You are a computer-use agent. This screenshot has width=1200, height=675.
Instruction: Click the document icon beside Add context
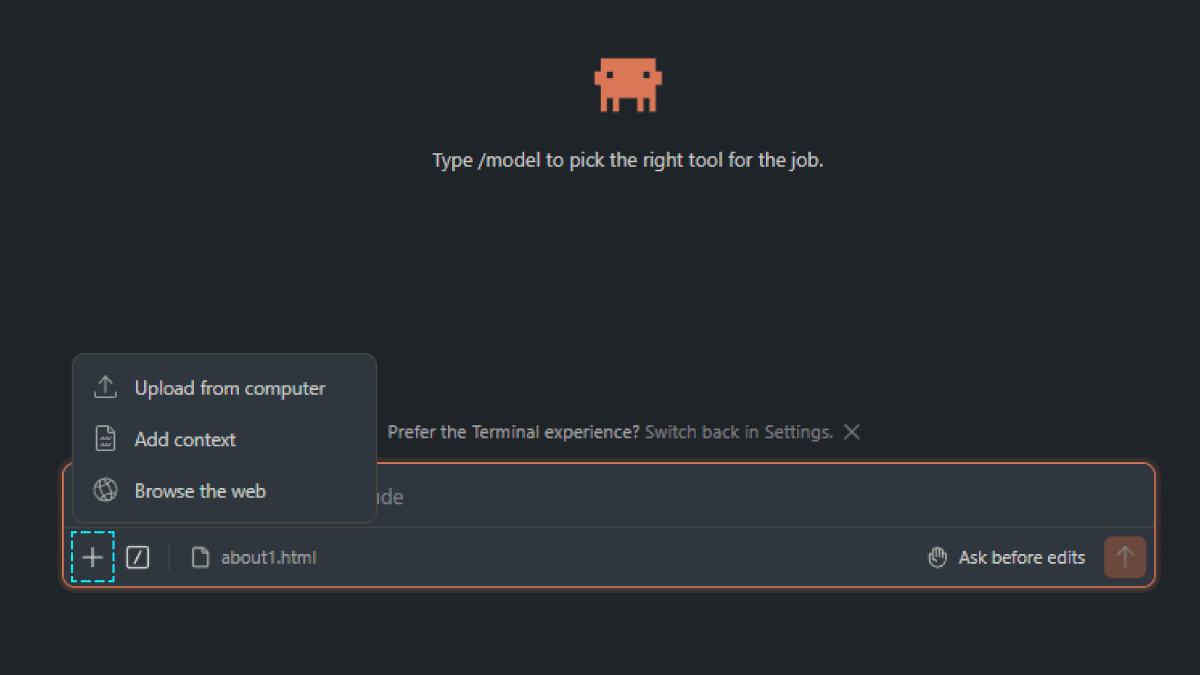click(105, 439)
